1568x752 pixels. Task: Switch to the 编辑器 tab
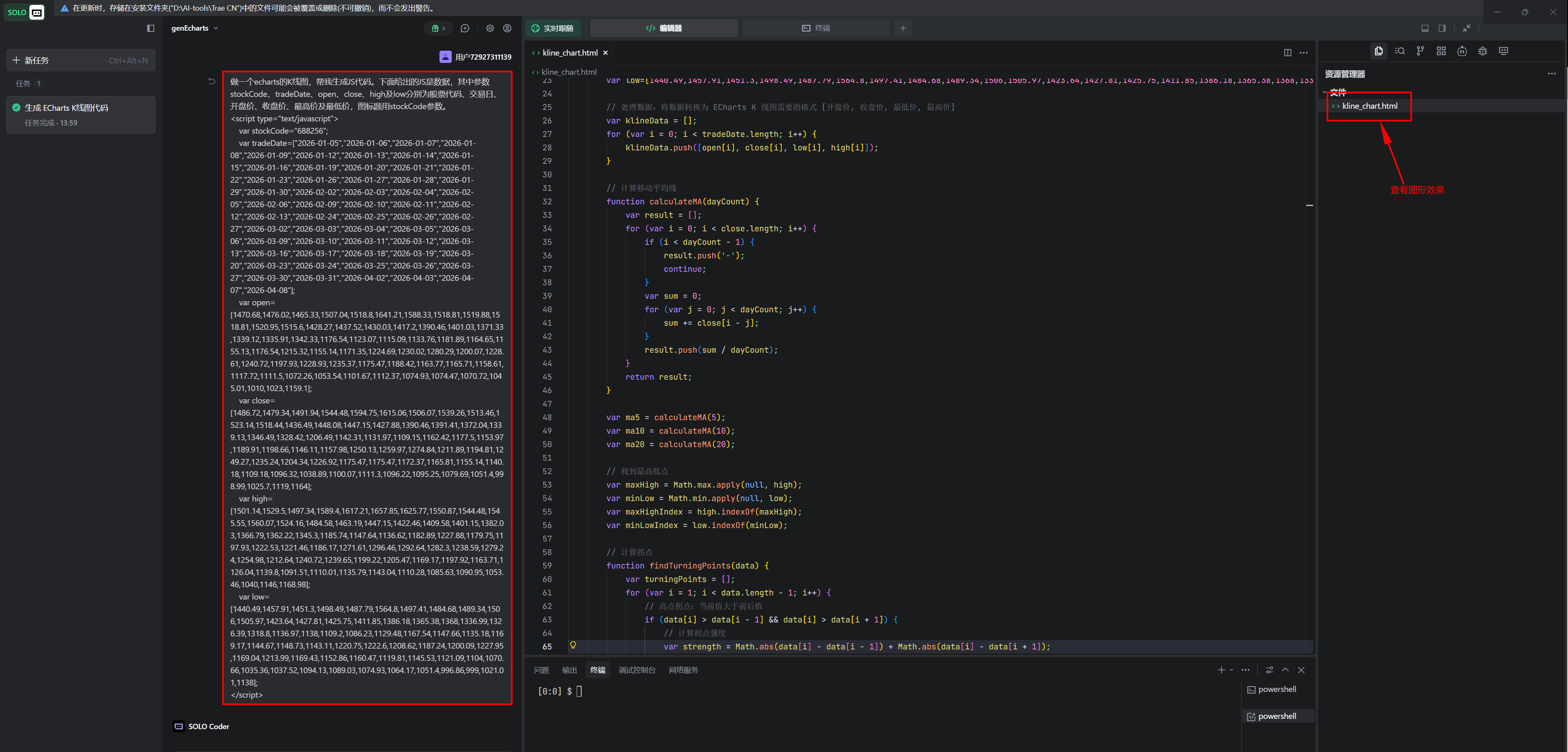tap(663, 28)
